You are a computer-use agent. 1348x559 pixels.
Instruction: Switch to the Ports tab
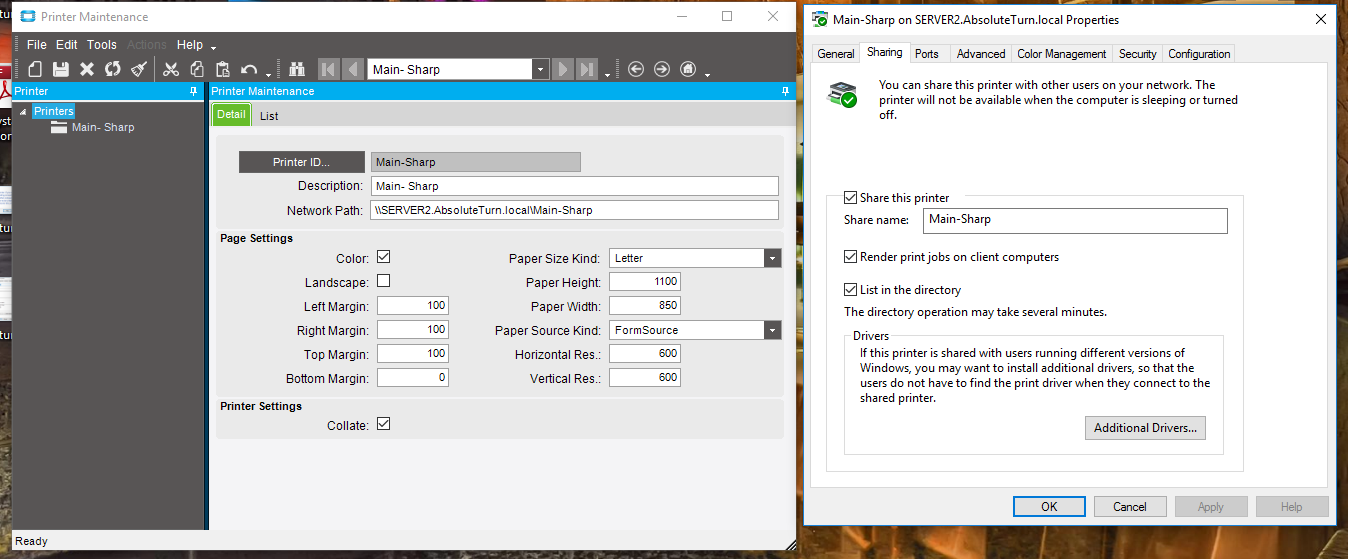tap(926, 54)
